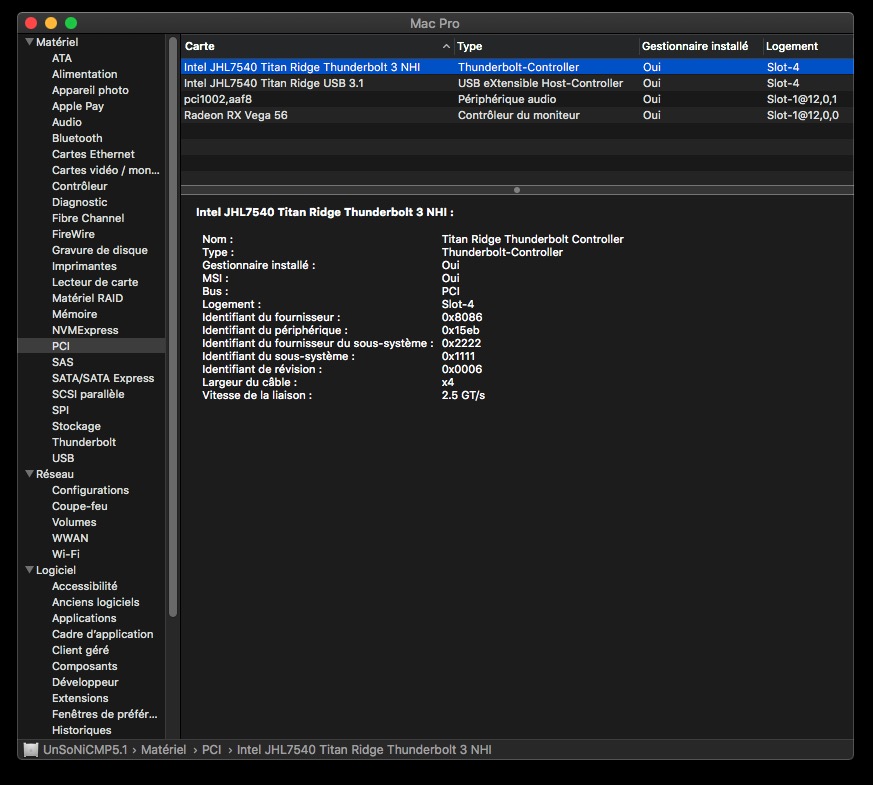Viewport: 873px width, 785px height.
Task: Open Appareil photo in the sidebar
Action: click(x=90, y=90)
